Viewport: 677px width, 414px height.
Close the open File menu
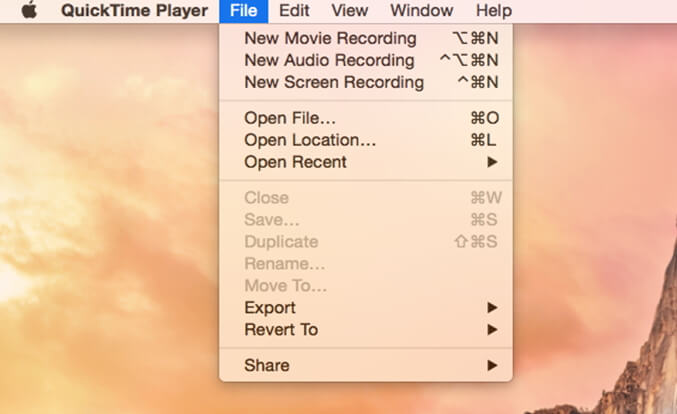(244, 11)
